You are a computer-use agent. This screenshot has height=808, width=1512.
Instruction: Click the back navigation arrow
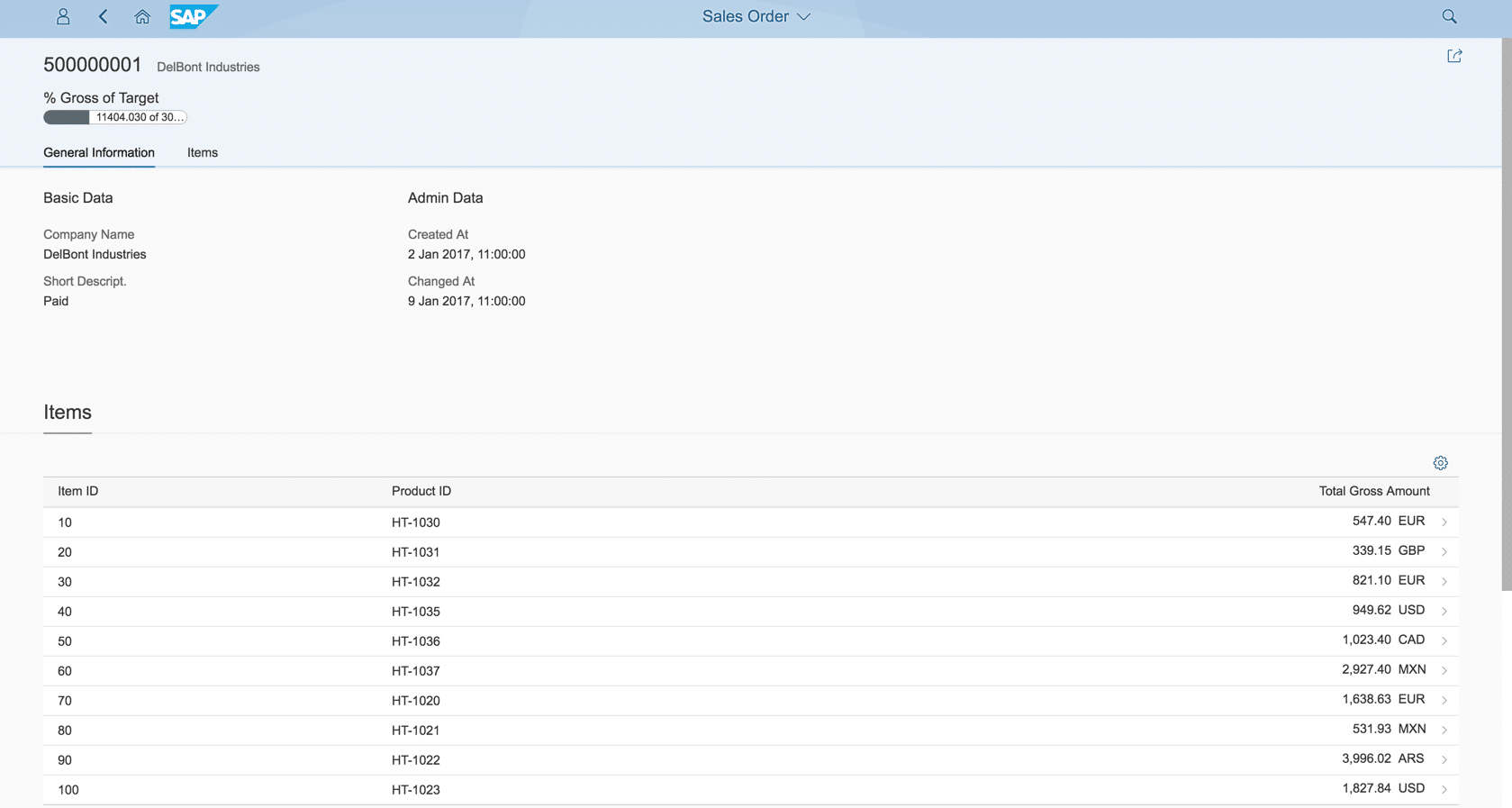point(104,16)
